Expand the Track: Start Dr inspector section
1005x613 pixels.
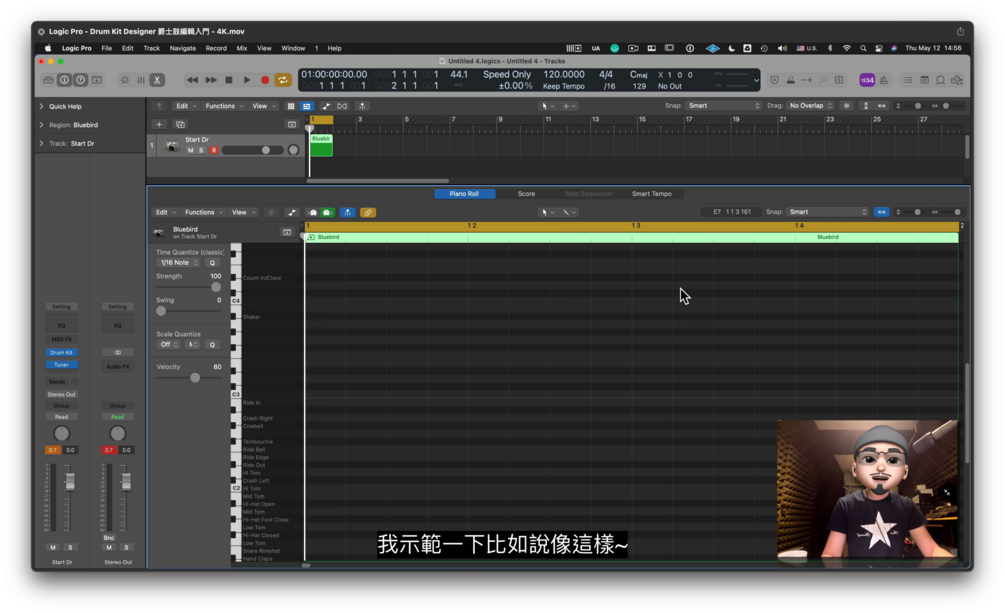point(42,144)
